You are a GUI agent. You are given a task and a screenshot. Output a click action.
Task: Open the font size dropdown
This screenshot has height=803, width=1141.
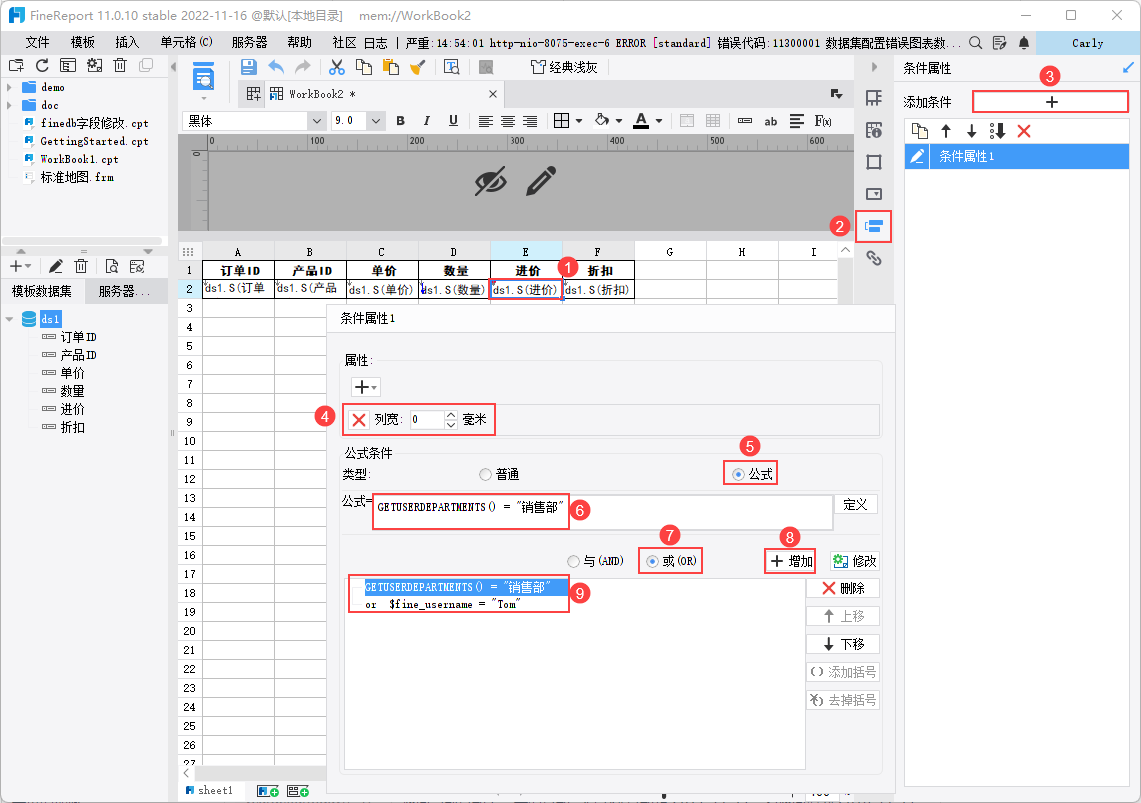(375, 121)
